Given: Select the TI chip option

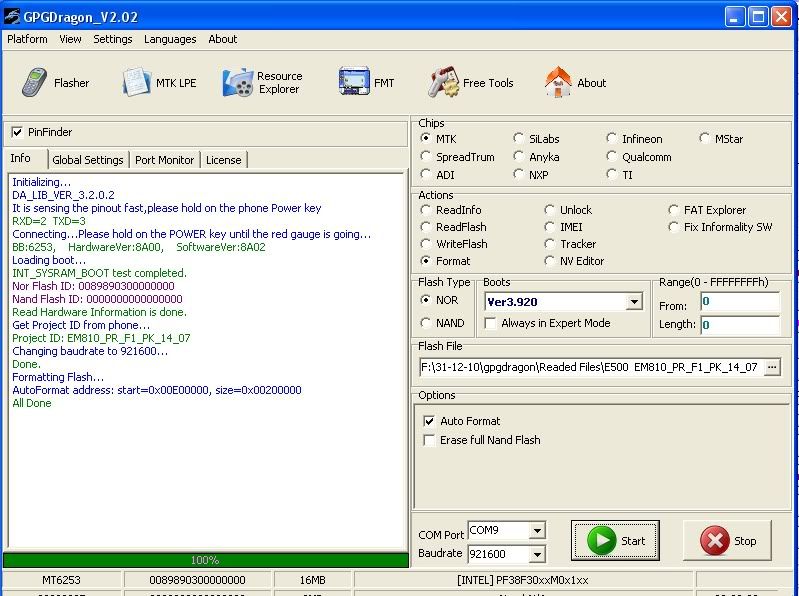Looking at the screenshot, I should 611,175.
